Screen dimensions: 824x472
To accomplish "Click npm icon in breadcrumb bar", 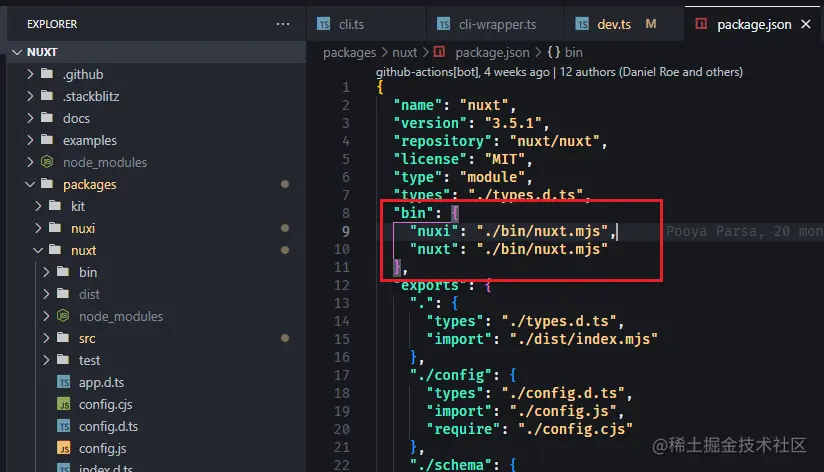I will point(440,52).
